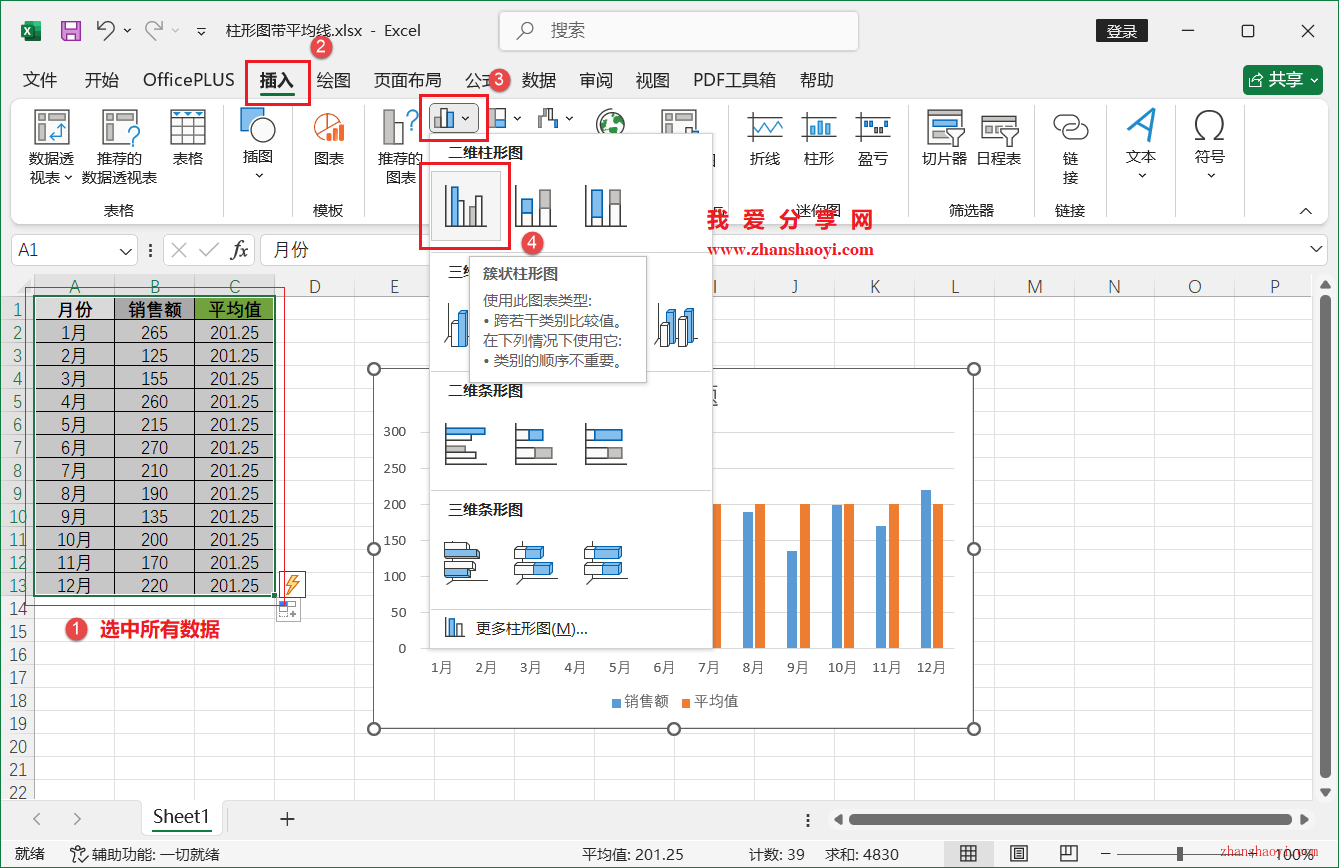This screenshot has height=868, width=1339.
Task: Select the 3D stacked bar chart icon
Action: point(536,562)
